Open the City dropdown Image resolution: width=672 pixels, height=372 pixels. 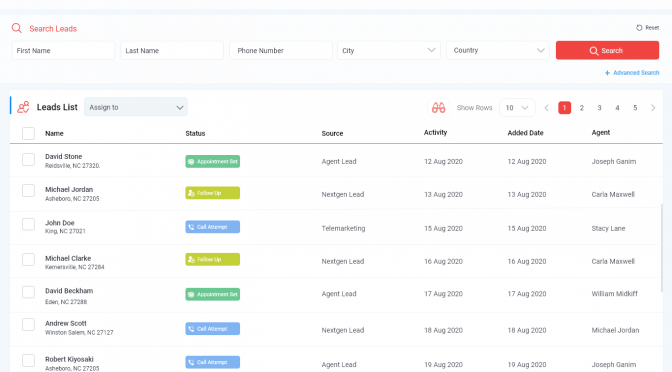click(389, 51)
